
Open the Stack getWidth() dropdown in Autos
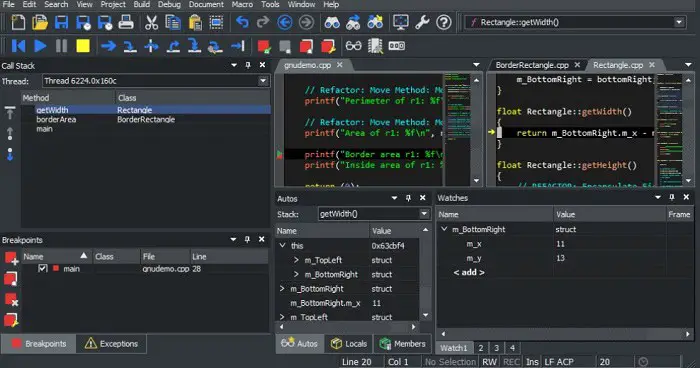[x=424, y=214]
